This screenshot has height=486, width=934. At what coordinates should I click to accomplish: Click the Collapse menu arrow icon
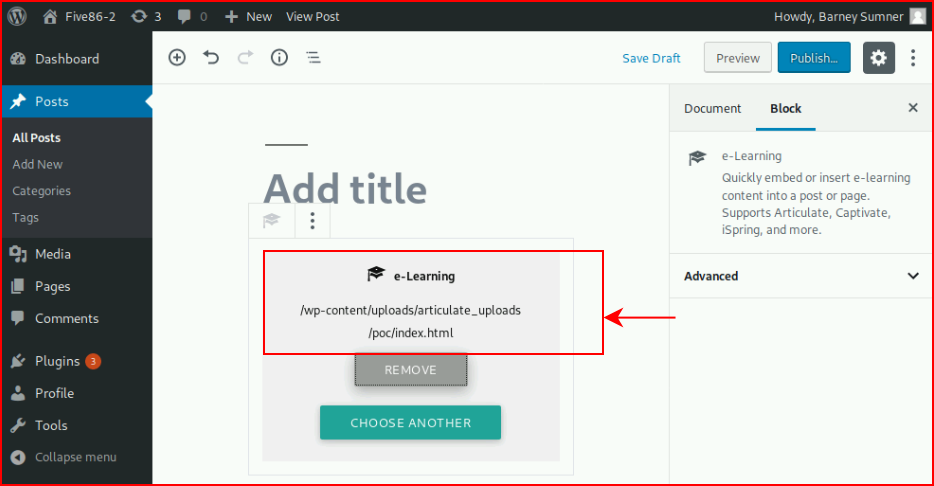pos(18,457)
